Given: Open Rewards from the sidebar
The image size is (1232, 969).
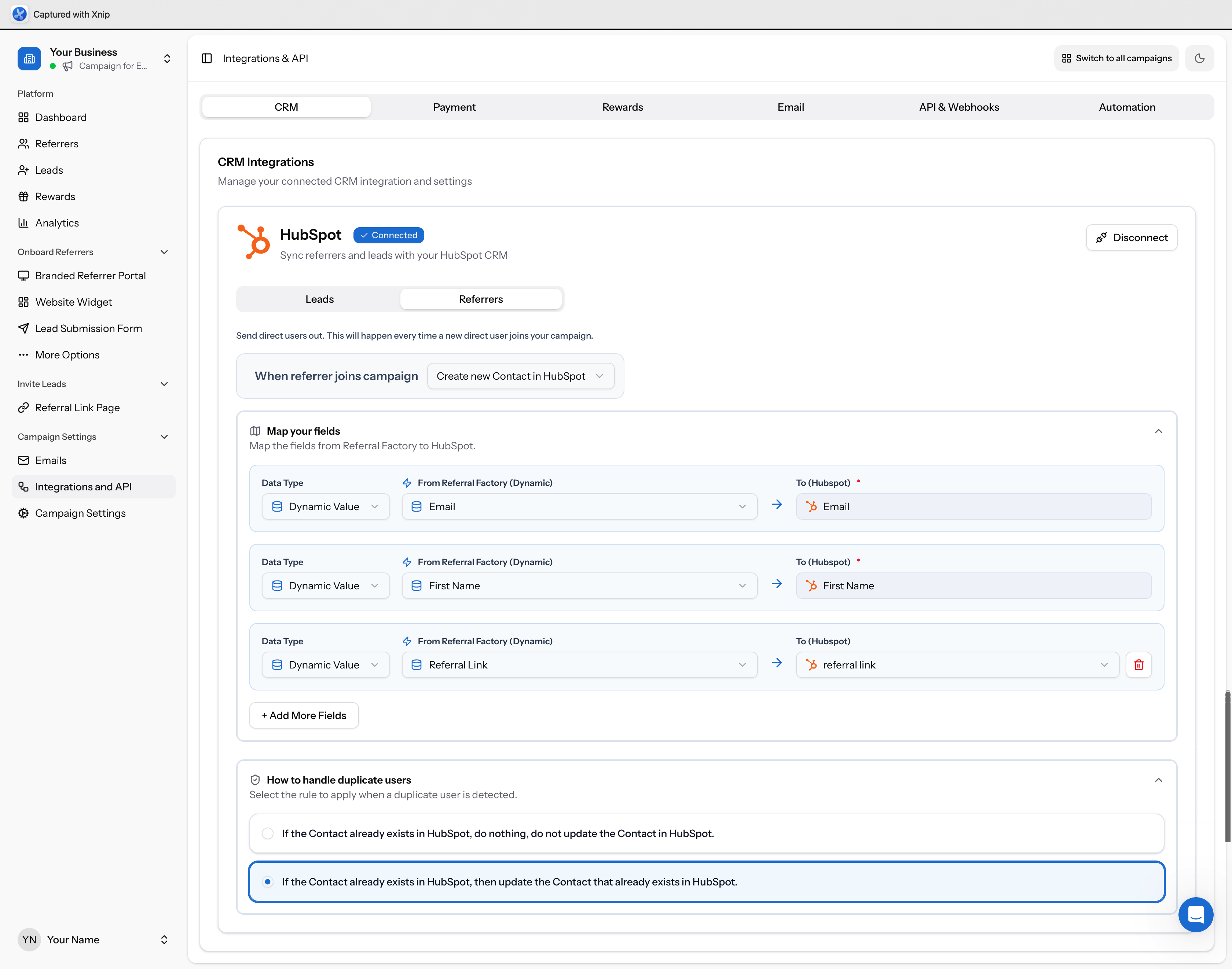Looking at the screenshot, I should pyautogui.click(x=55, y=196).
